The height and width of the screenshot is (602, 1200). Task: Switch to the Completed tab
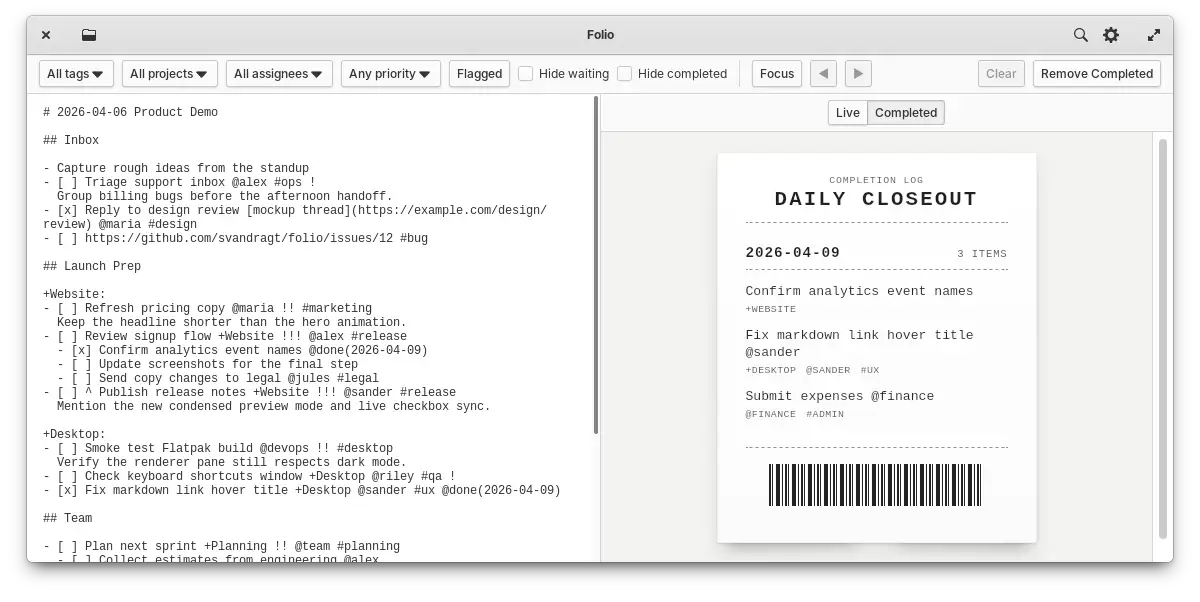click(906, 112)
